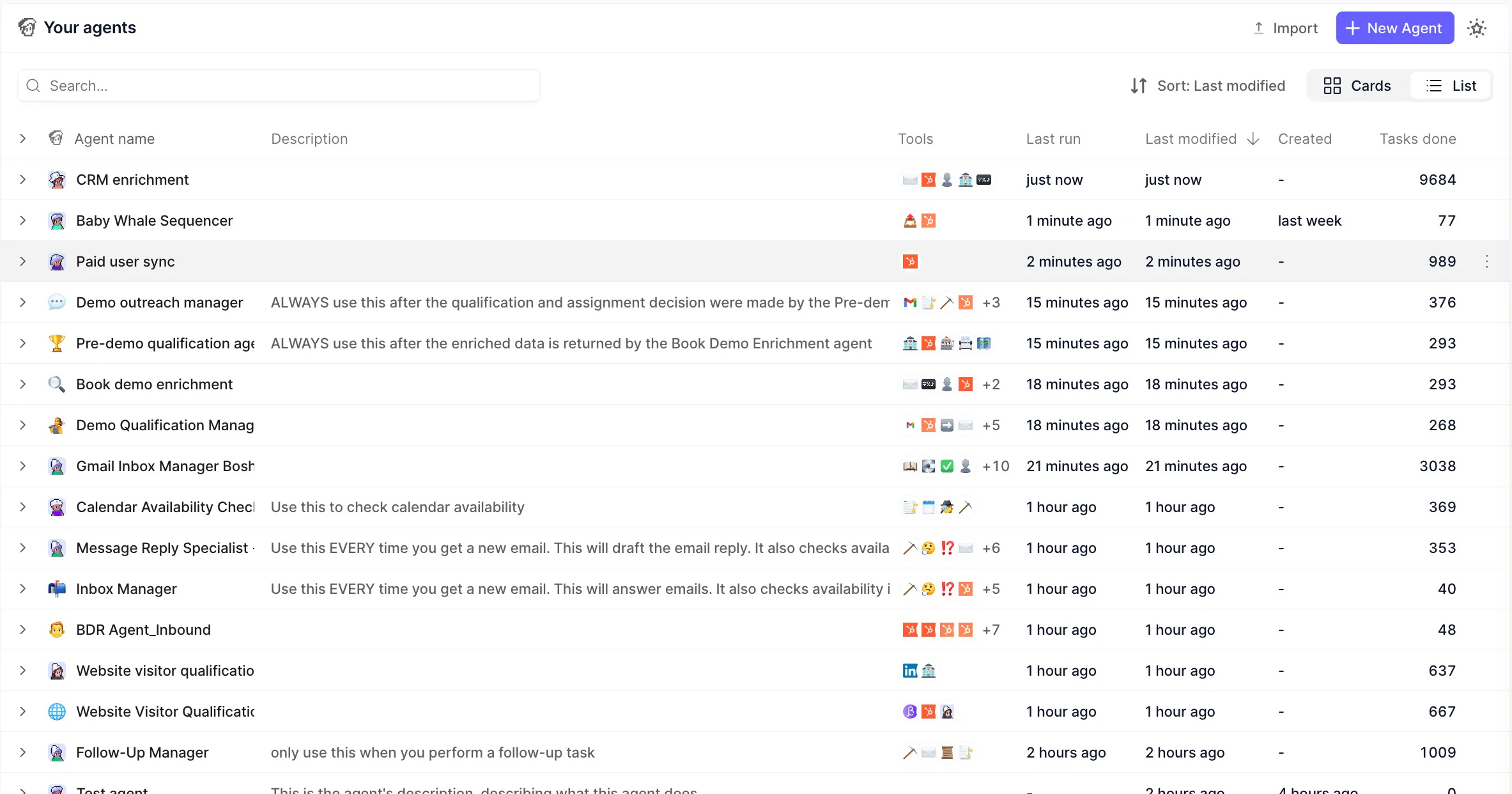Image resolution: width=1512 pixels, height=794 pixels.
Task: Click the expand-all chevron in the table header
Action: click(x=24, y=138)
